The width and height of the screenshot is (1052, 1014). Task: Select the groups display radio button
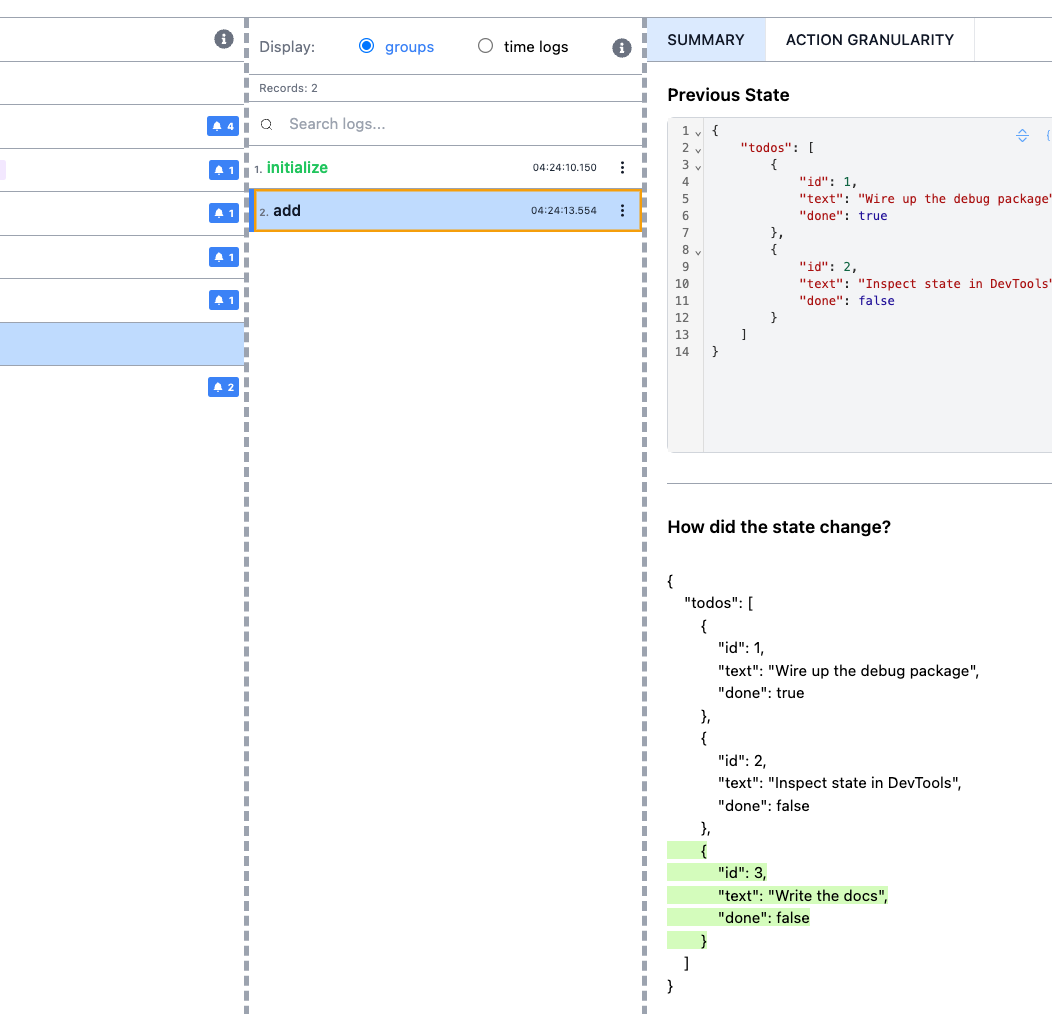coord(366,46)
